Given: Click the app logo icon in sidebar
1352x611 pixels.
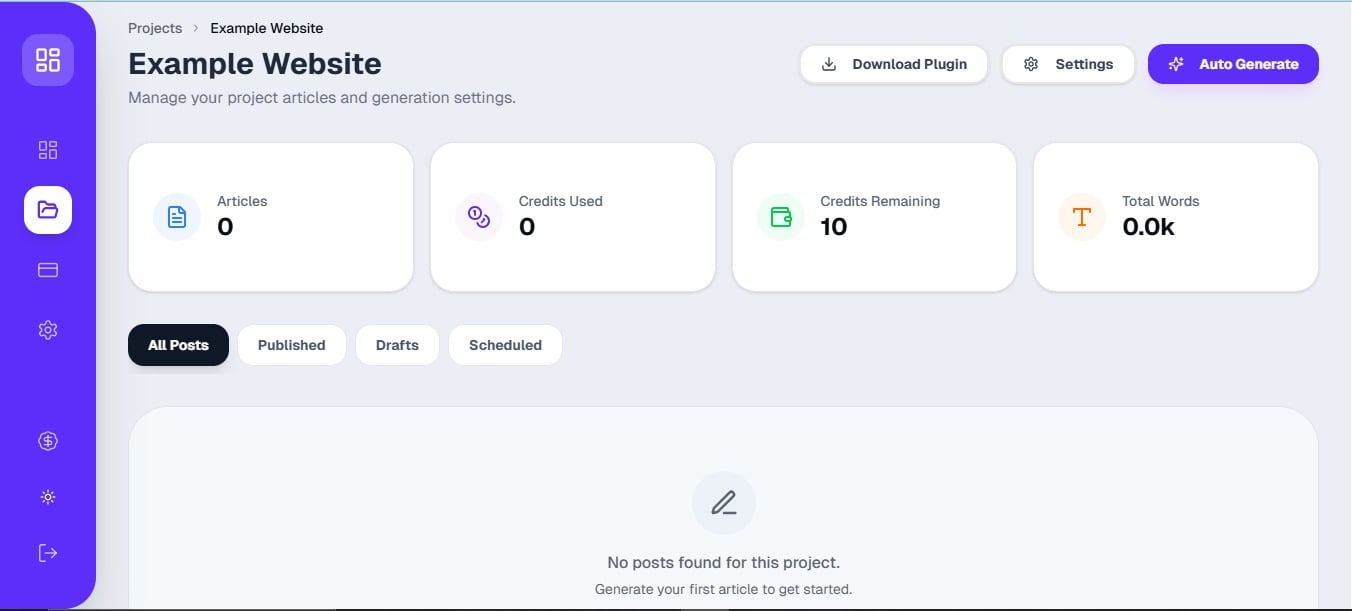Looking at the screenshot, I should click(48, 60).
